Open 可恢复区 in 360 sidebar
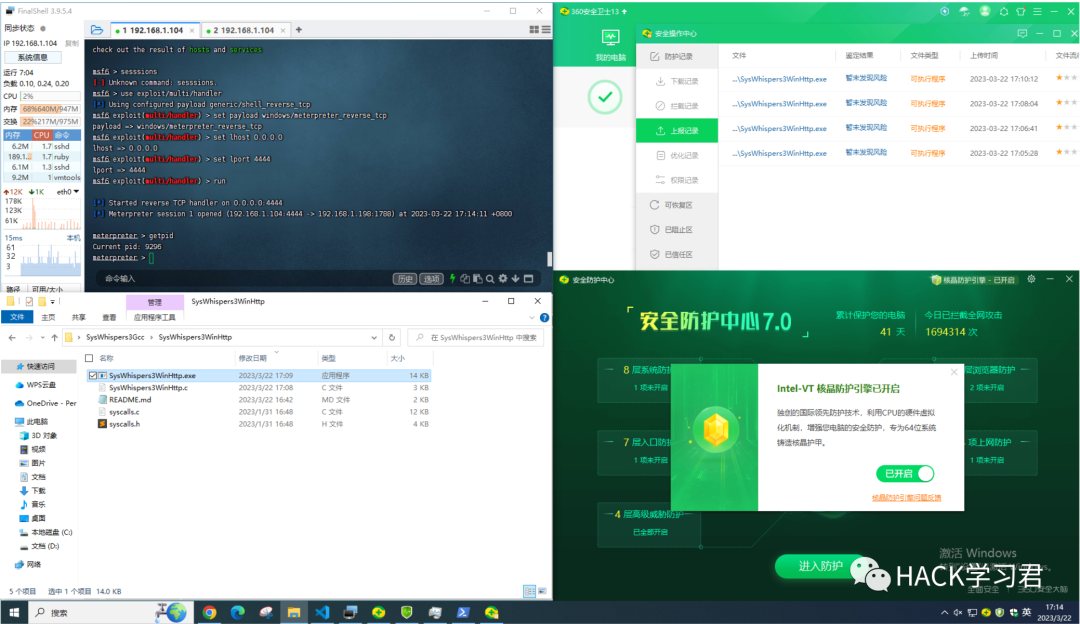 (x=676, y=205)
